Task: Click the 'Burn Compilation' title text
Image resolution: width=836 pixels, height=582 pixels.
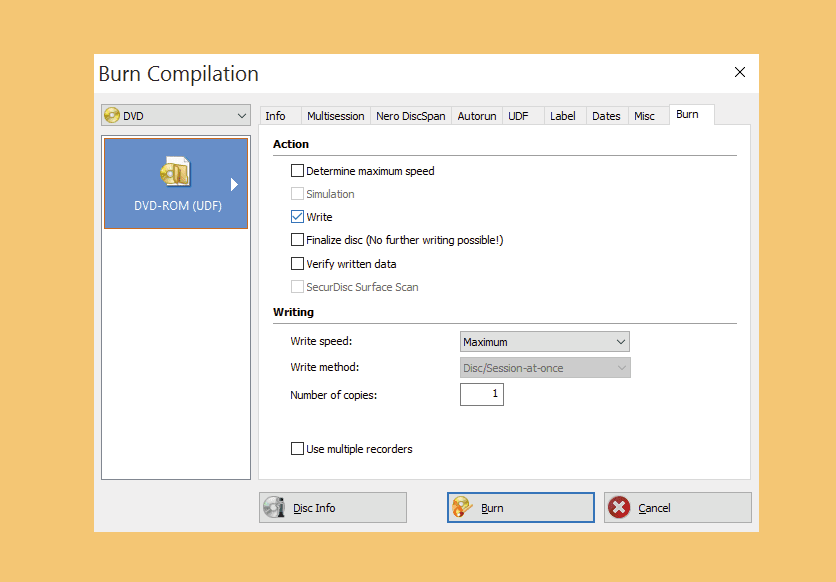Action: [179, 74]
